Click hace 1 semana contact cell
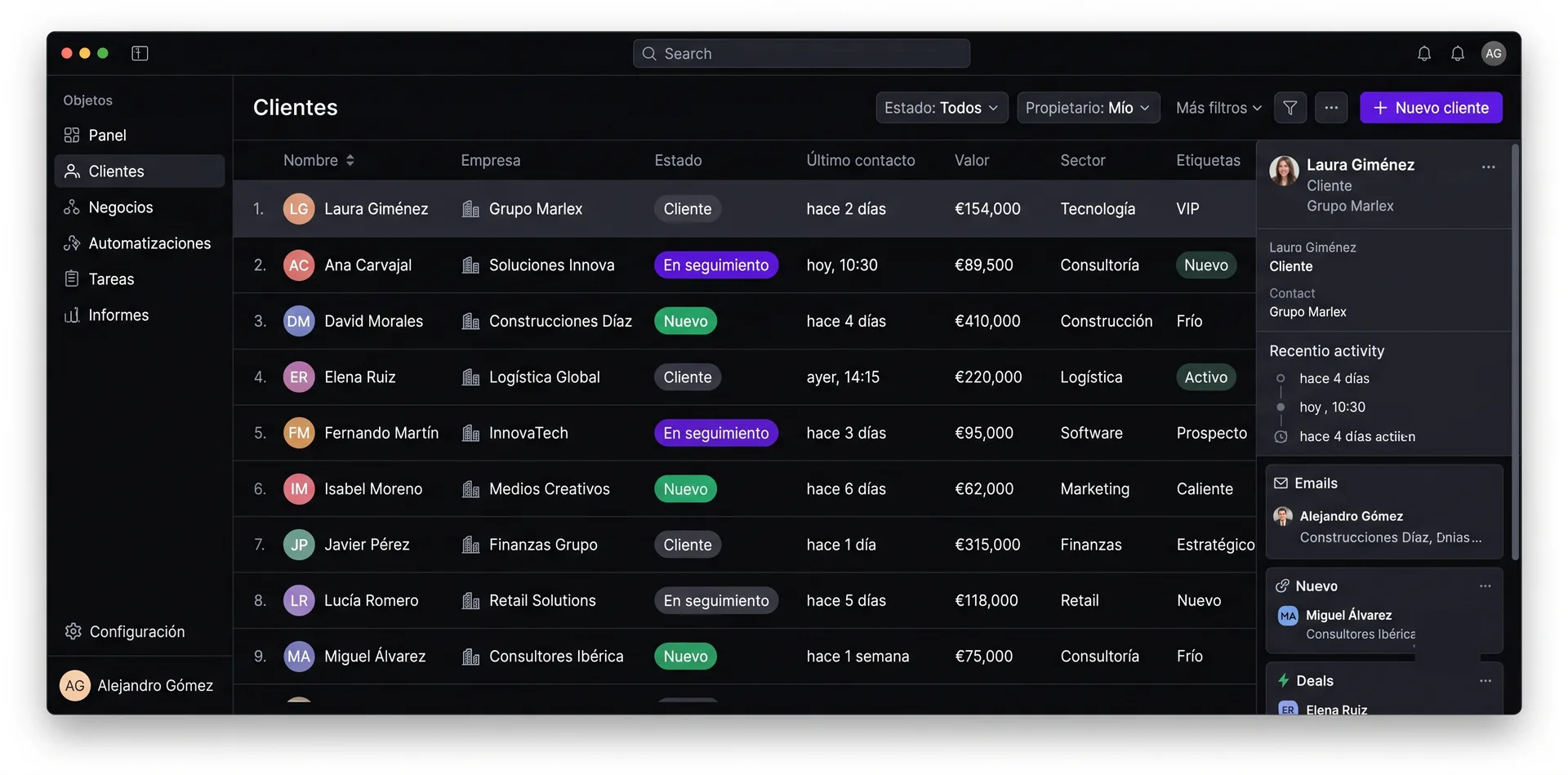The image size is (1568, 775). [857, 657]
